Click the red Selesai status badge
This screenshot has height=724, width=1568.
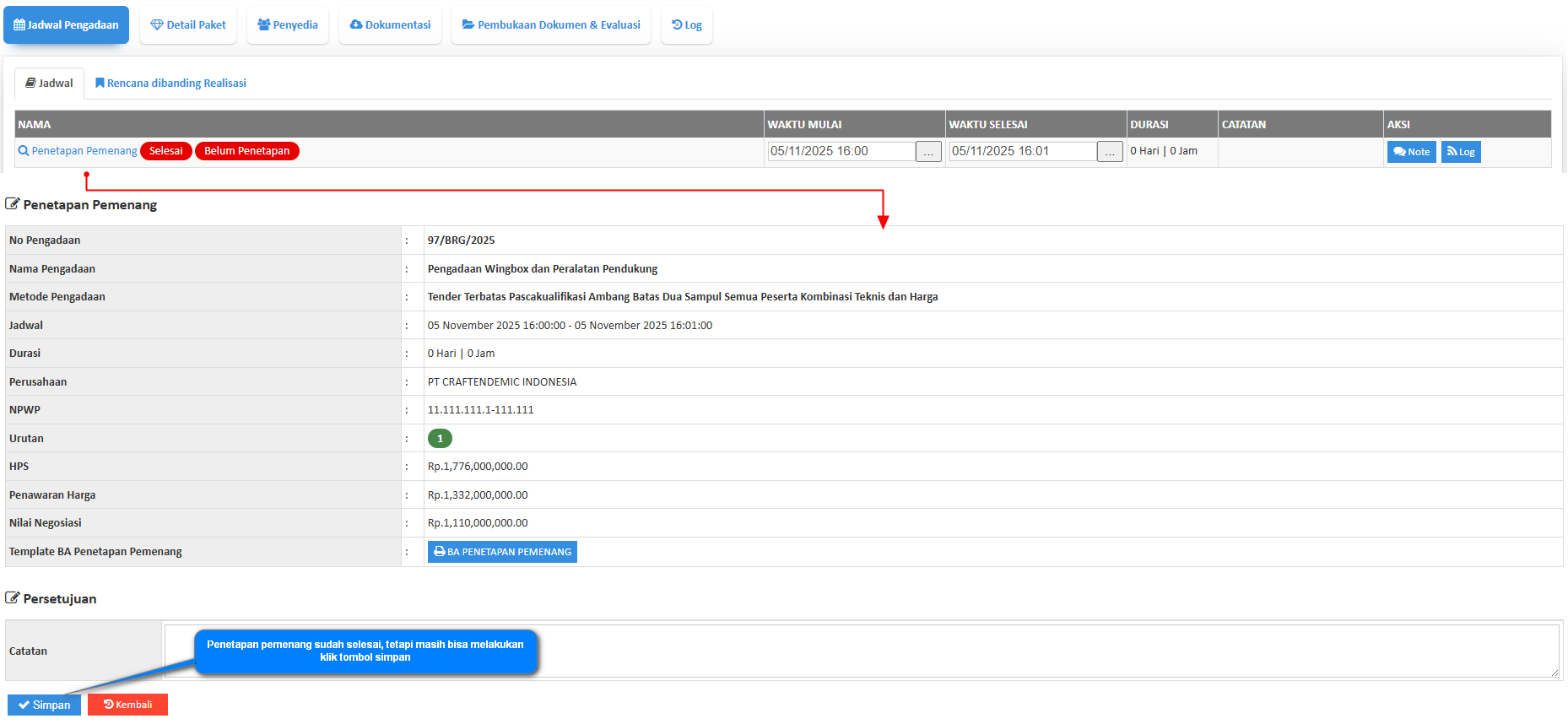(166, 151)
